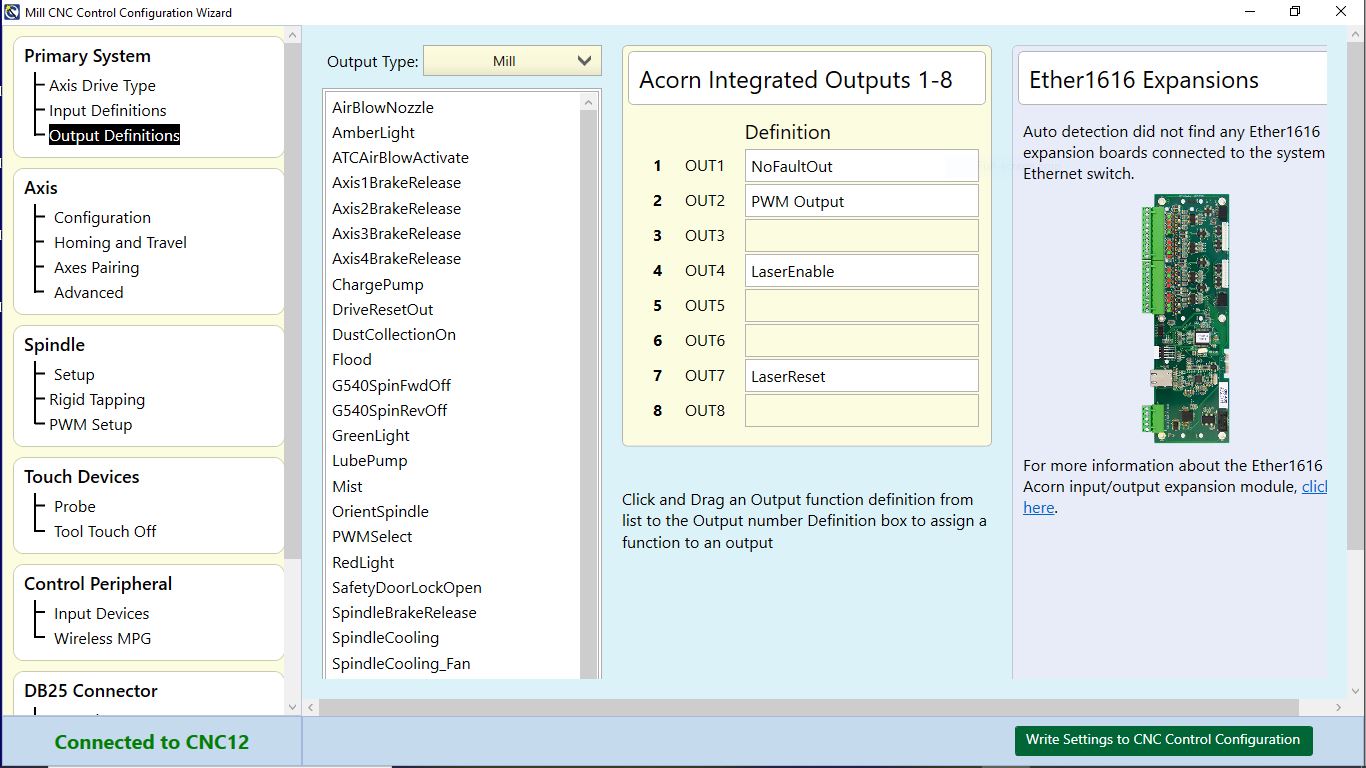Open Axis Configuration page
The height and width of the screenshot is (768, 1366).
102,217
